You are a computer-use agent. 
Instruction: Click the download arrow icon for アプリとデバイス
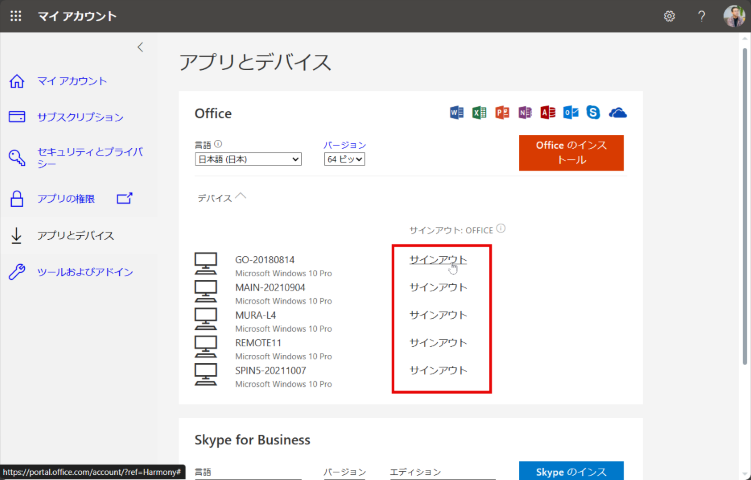click(16, 236)
